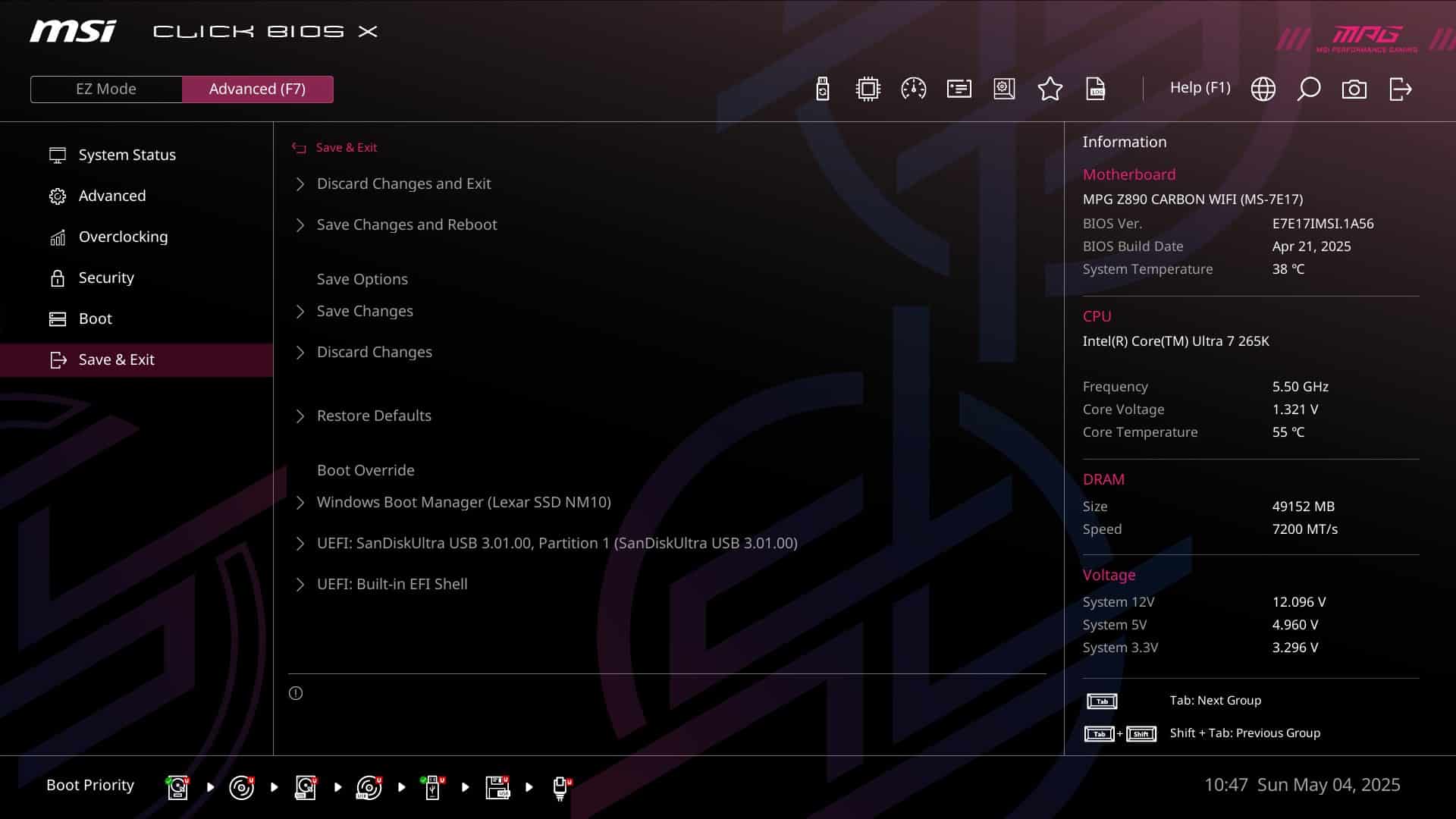Select the network boot priority icon

pyautogui.click(x=561, y=787)
